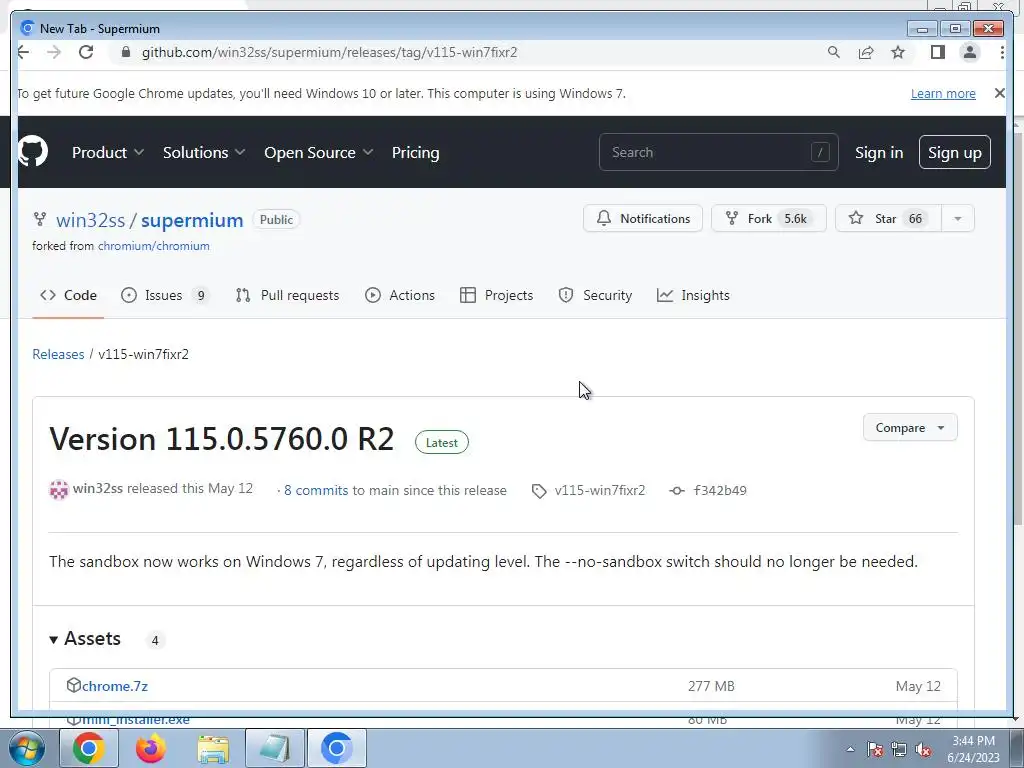Click the Action Center flag tray icon
Screen dimensions: 1024x768
click(x=874, y=750)
